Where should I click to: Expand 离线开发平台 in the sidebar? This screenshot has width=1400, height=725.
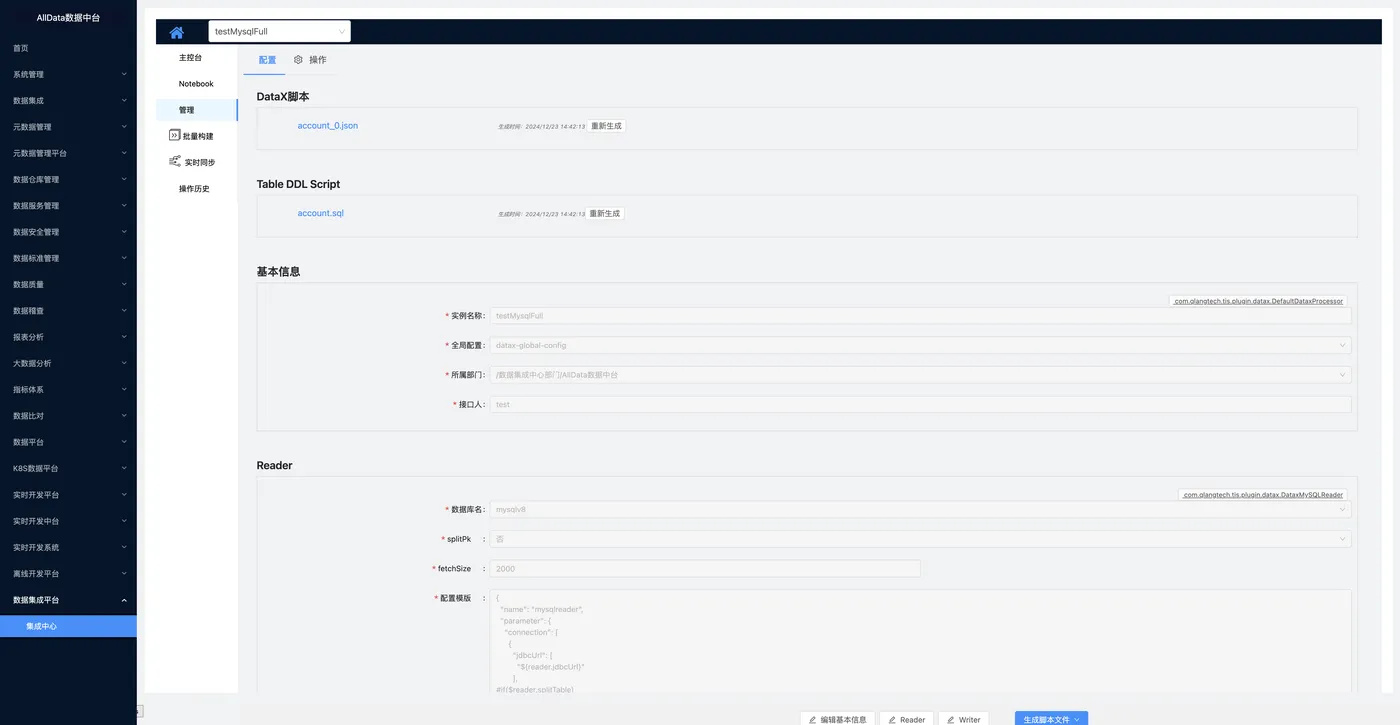click(68, 574)
